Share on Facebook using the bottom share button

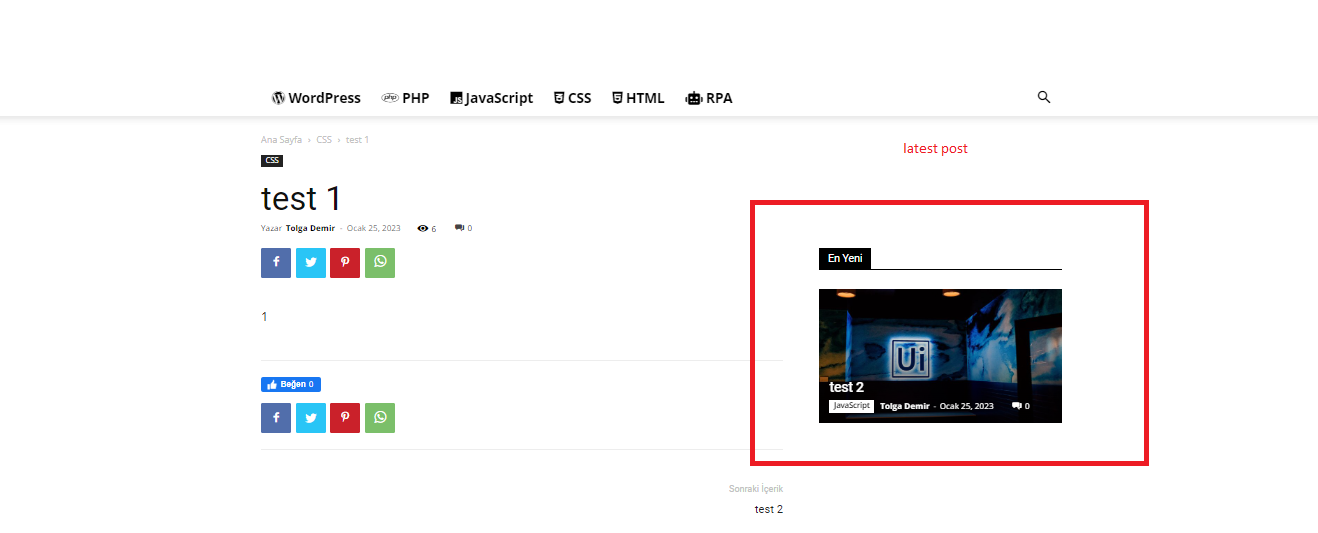(276, 418)
